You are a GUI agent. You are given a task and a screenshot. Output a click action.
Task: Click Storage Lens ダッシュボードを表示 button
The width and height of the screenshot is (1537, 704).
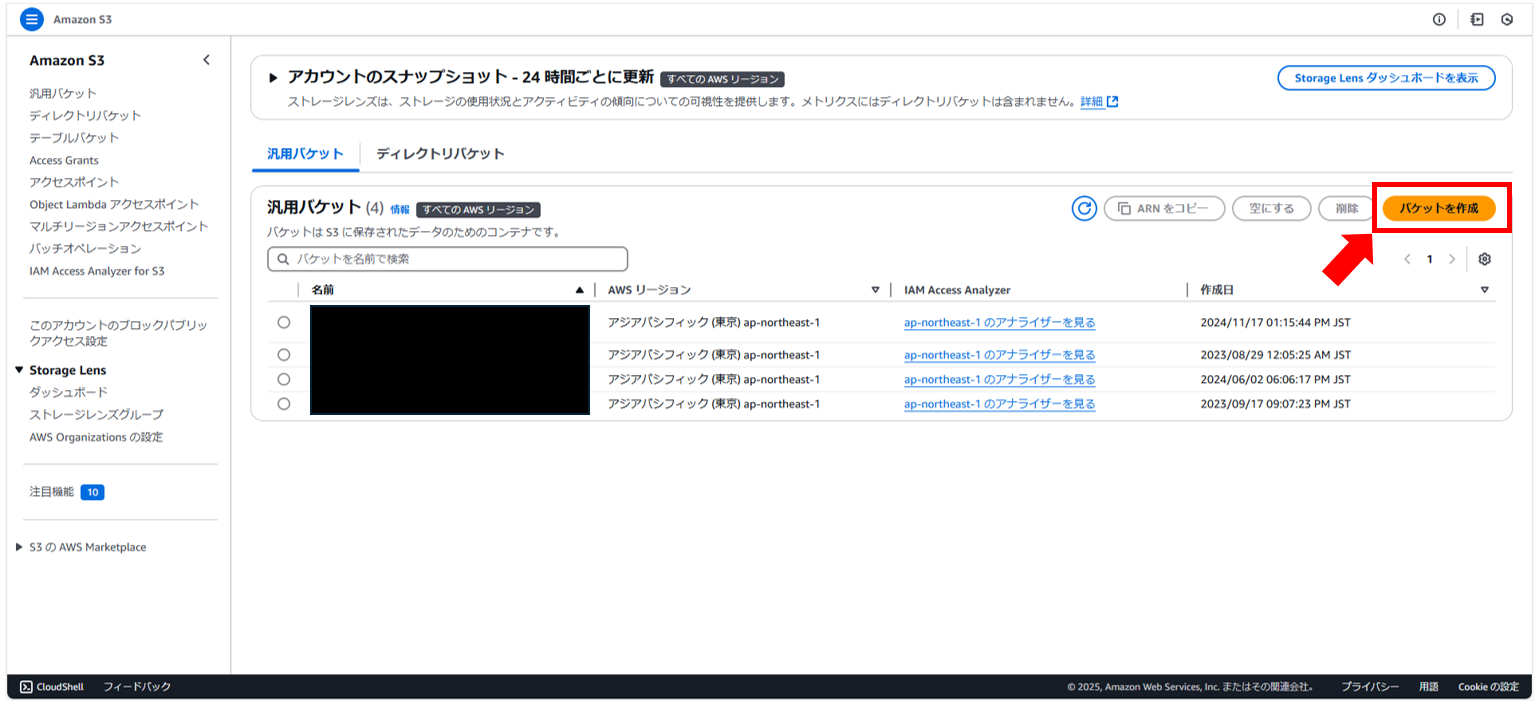click(1386, 78)
